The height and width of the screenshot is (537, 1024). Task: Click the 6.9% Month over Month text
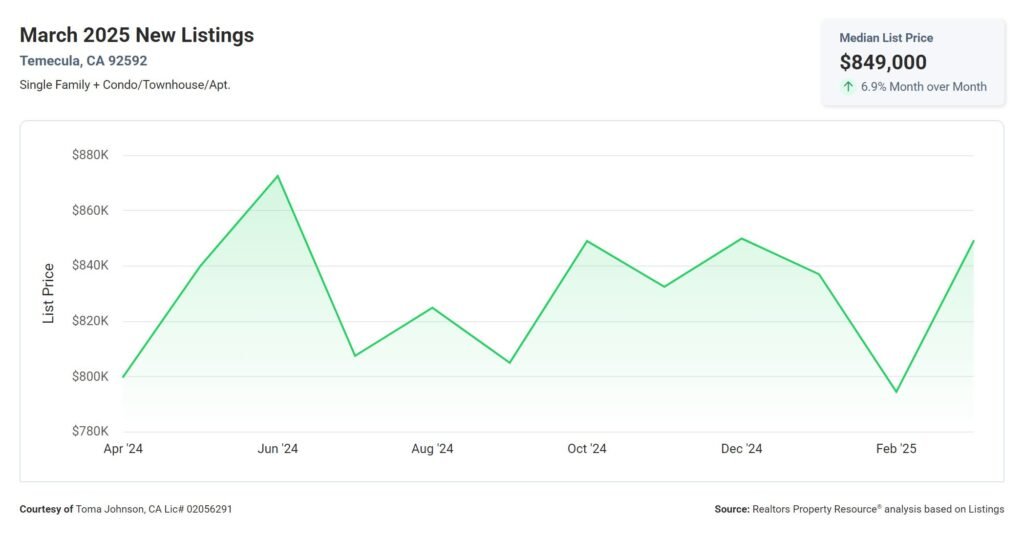[x=923, y=87]
